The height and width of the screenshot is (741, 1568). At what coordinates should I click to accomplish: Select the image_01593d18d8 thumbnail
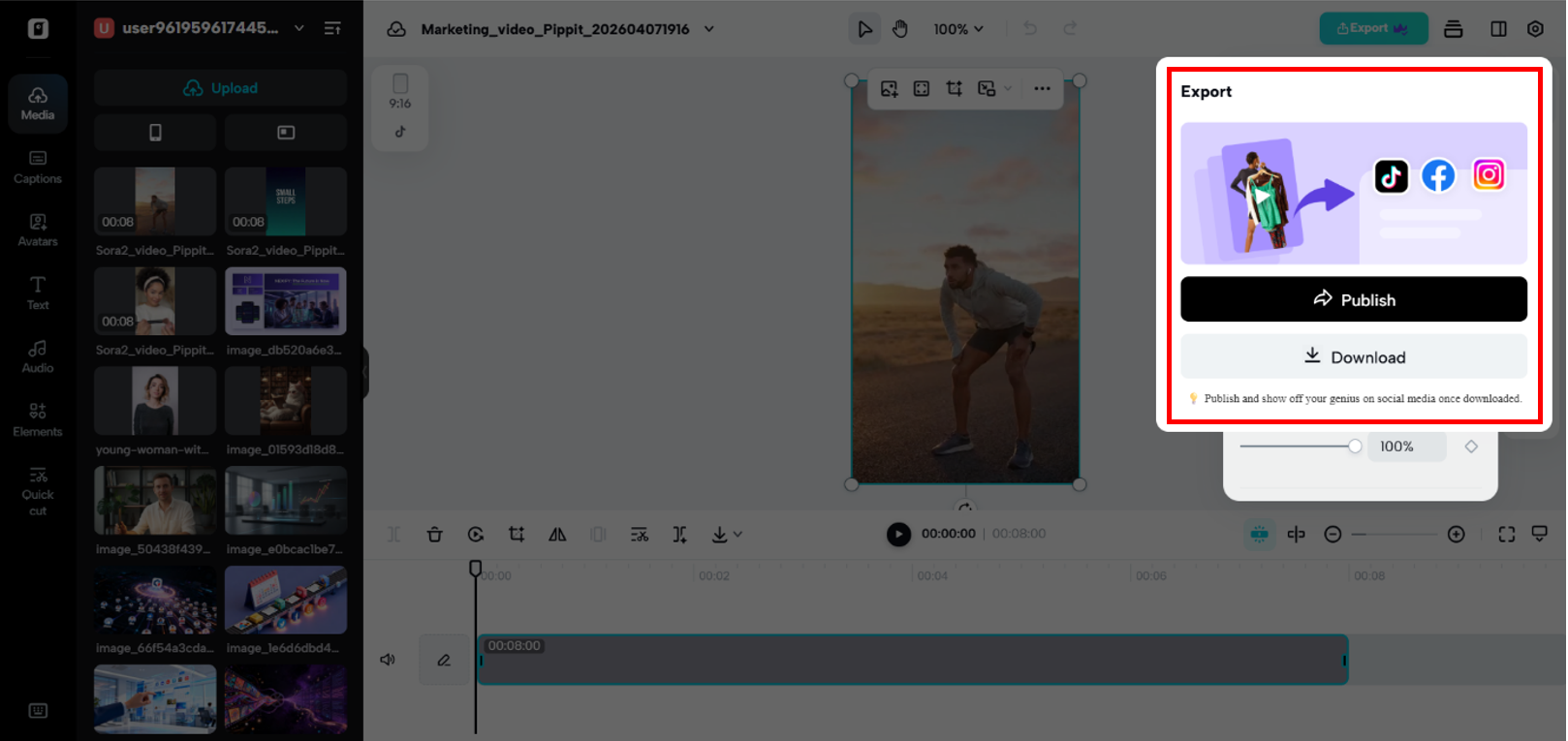[x=286, y=401]
